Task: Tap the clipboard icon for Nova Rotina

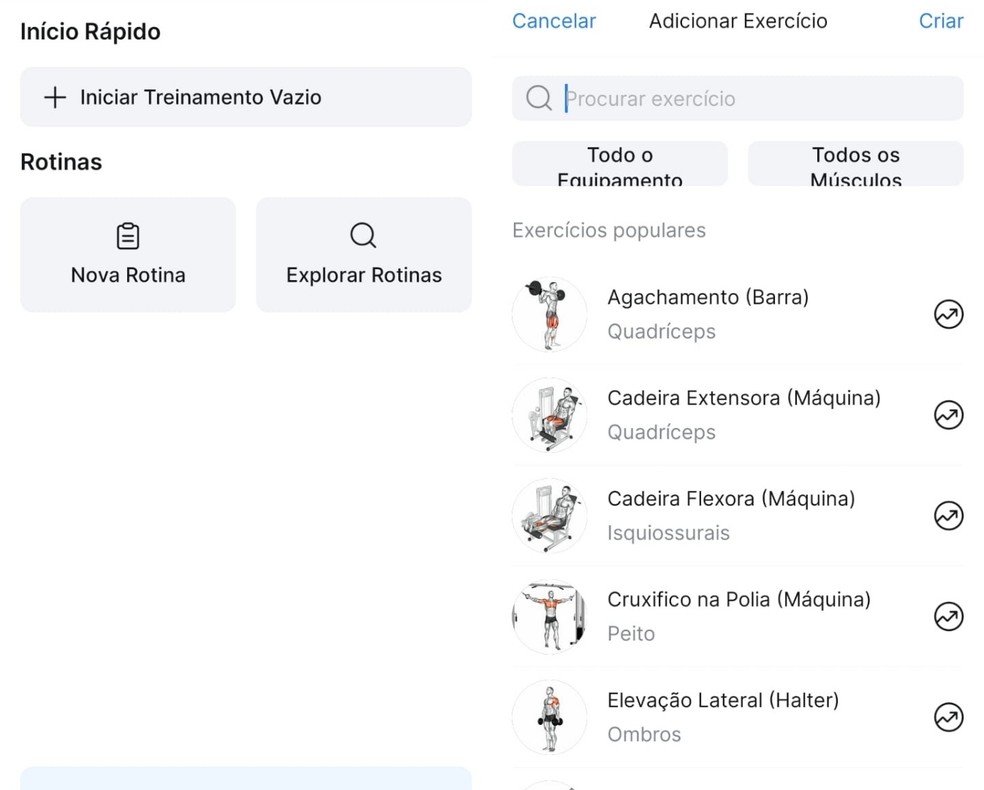Action: (x=128, y=236)
